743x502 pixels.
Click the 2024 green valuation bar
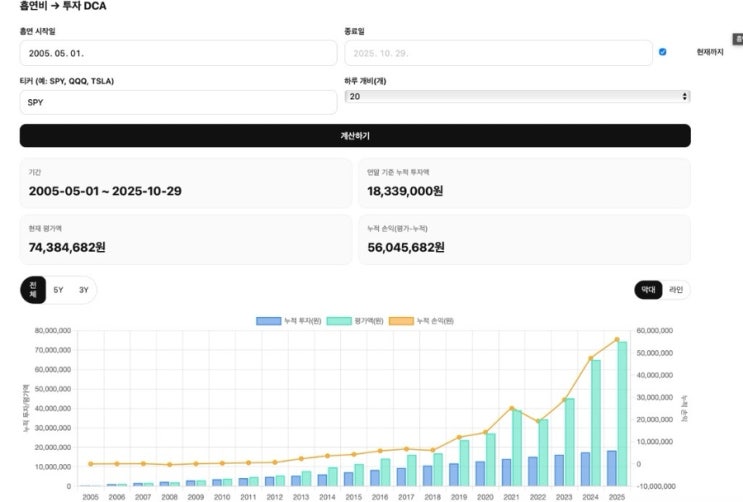coord(596,423)
